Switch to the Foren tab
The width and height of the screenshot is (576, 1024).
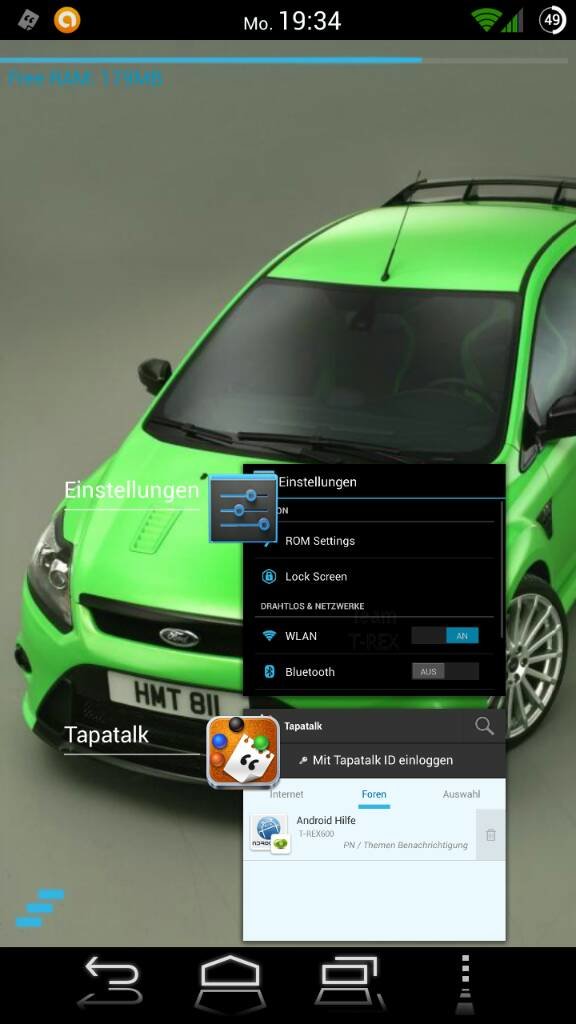[374, 795]
